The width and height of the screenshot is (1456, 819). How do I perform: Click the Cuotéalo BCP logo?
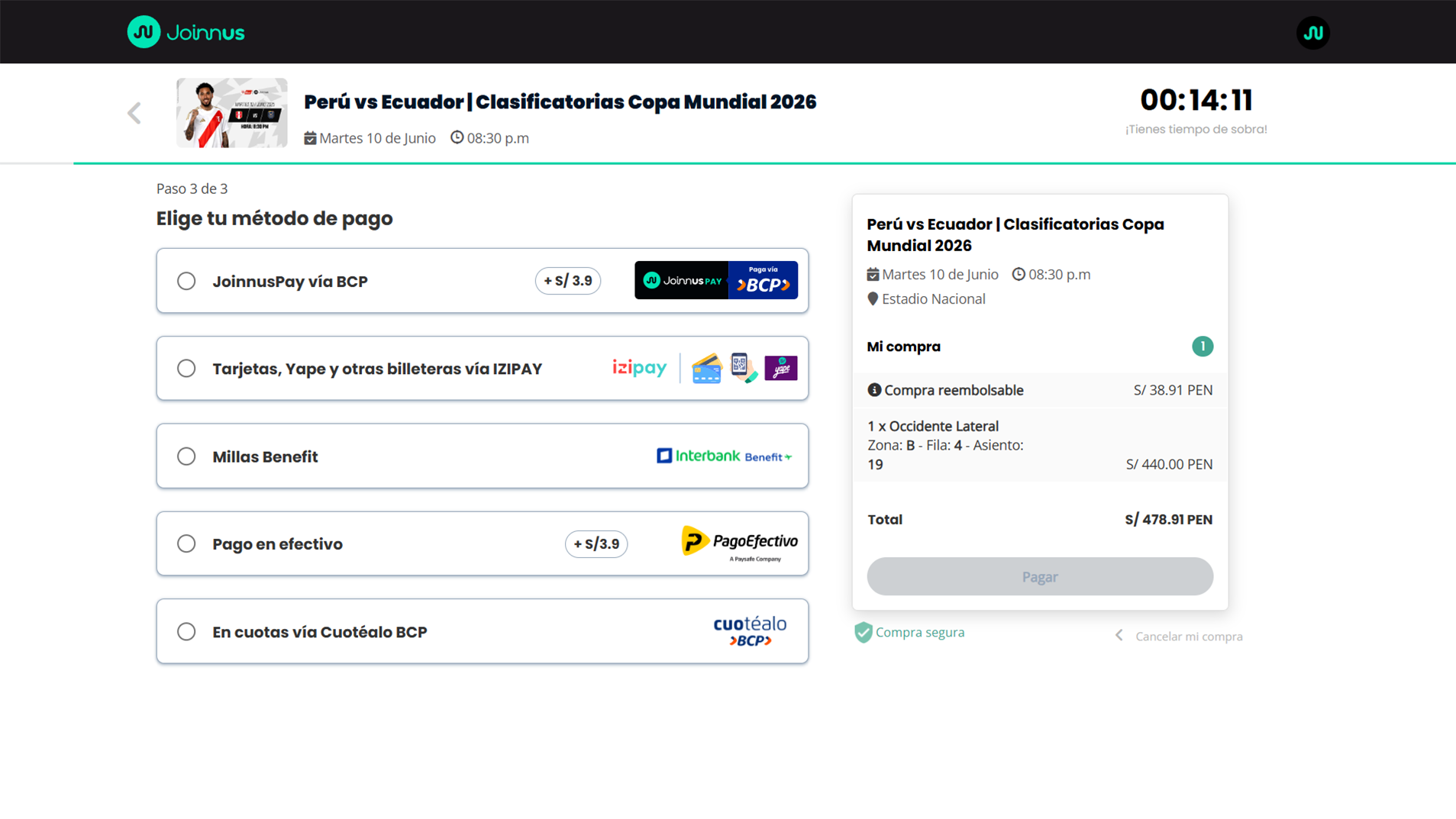[x=749, y=631]
